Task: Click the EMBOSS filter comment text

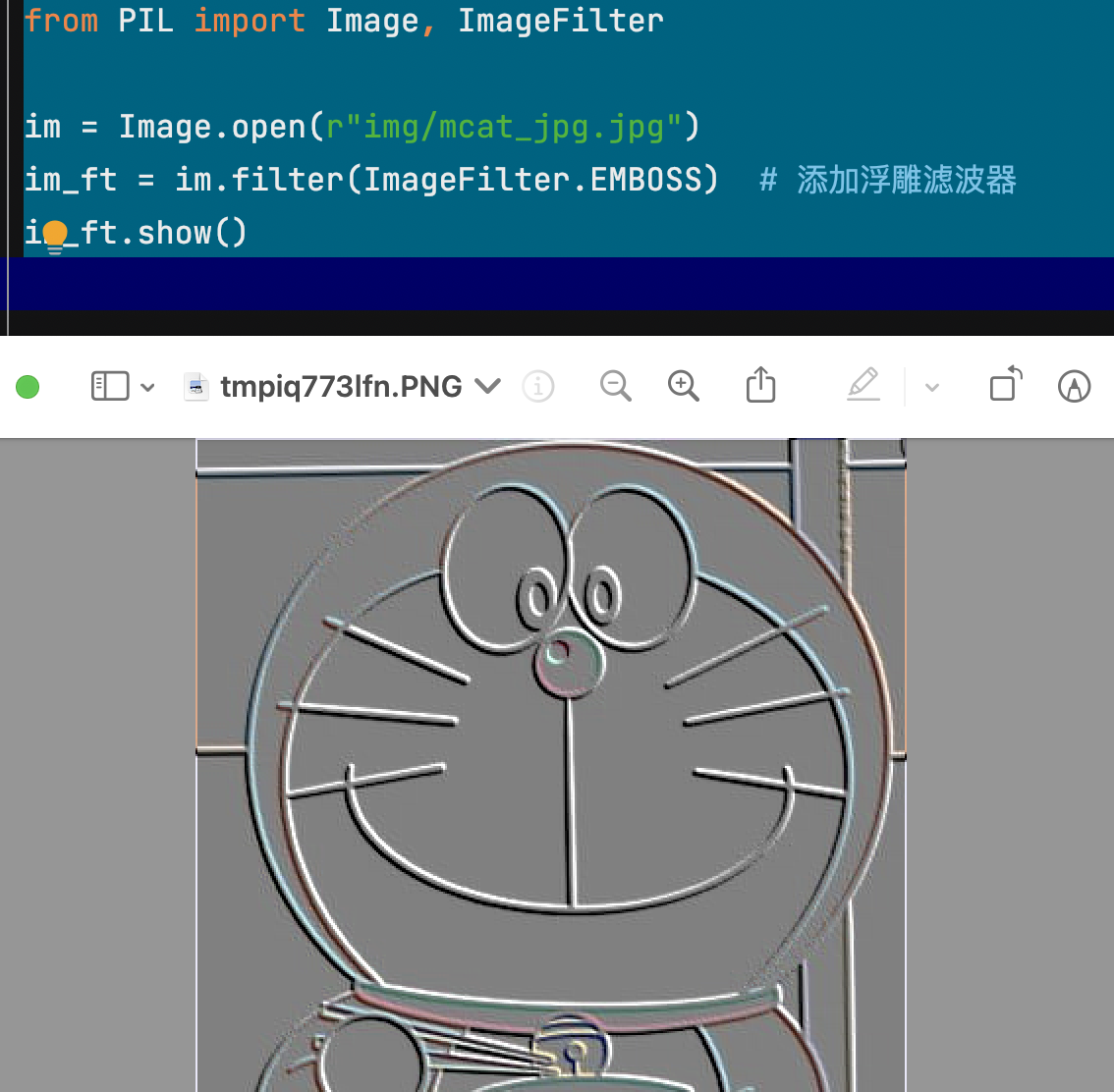Action: click(x=889, y=179)
